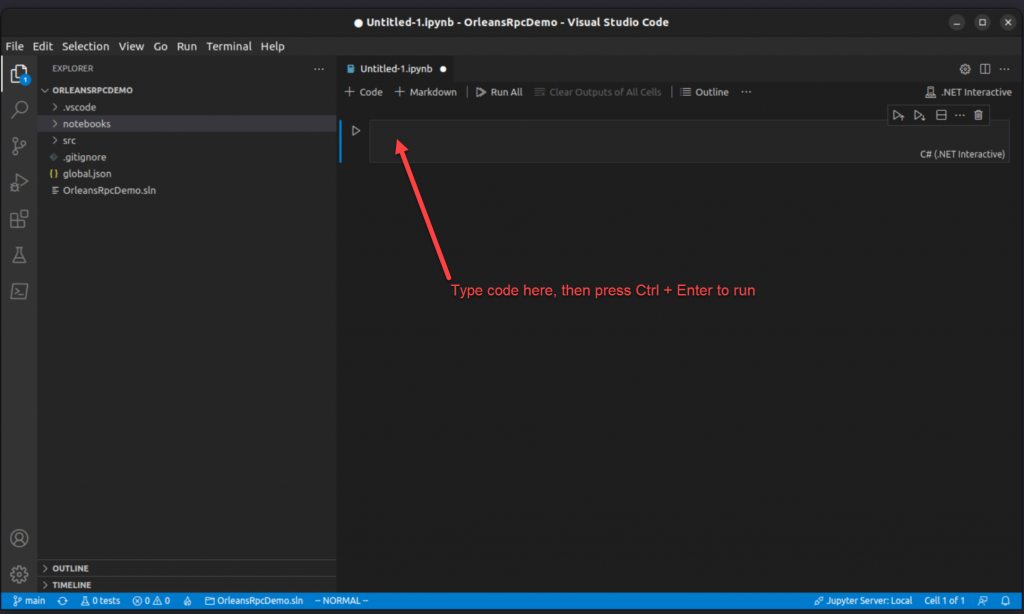Screen dimensions: 1024x614
Task: Click the notifications bell in status bar
Action: [x=1006, y=601]
